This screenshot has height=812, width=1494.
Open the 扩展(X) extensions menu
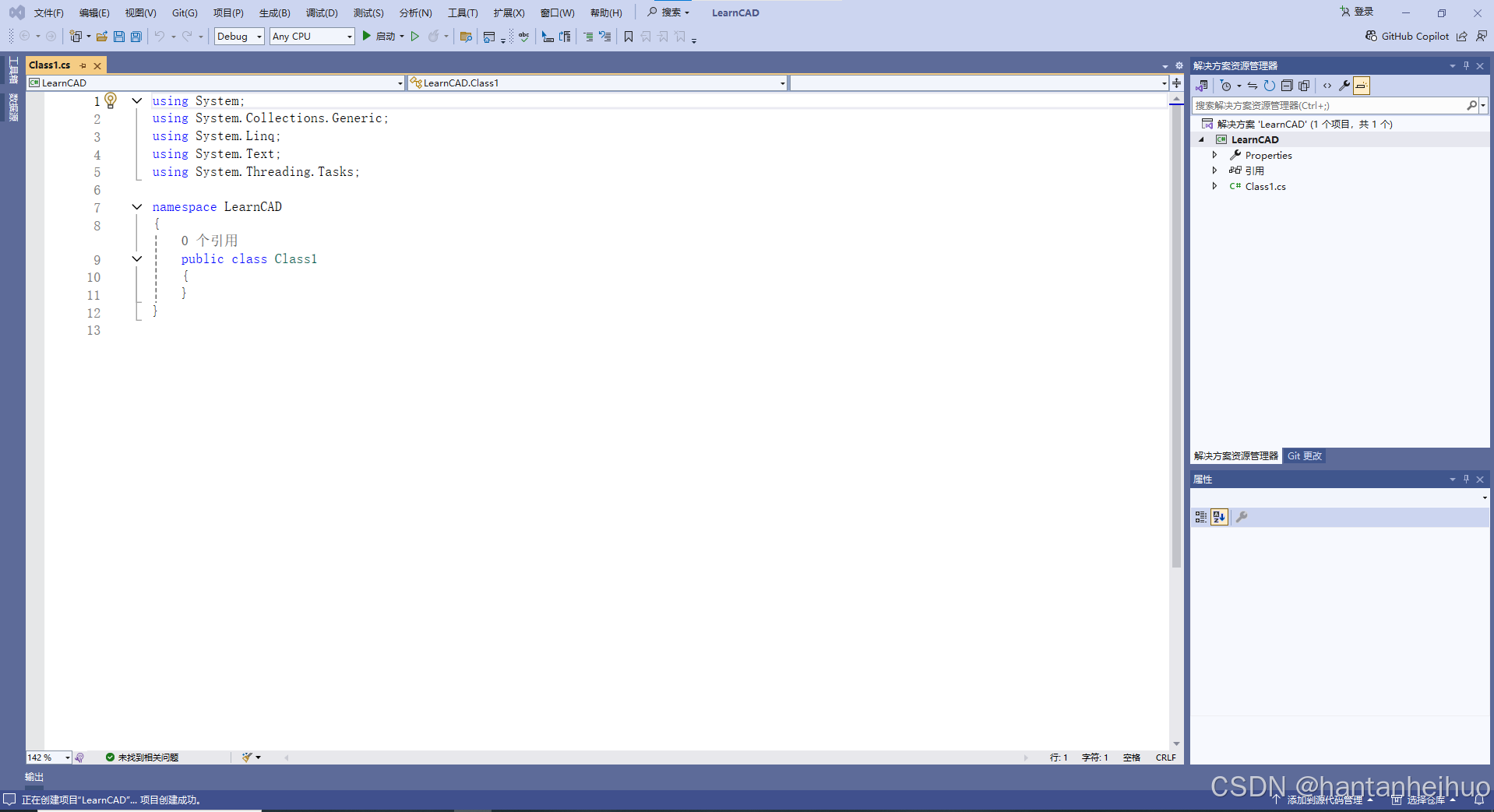(x=509, y=12)
